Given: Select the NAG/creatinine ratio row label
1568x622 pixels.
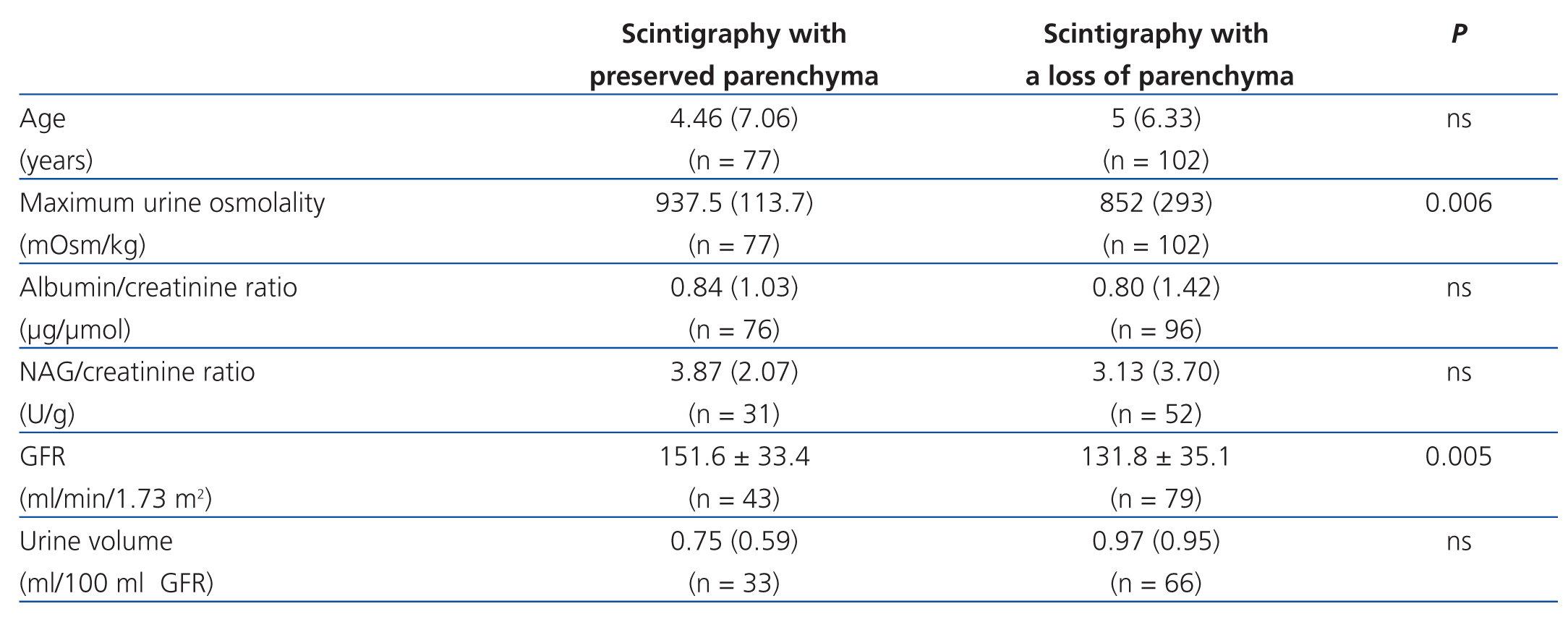Looking at the screenshot, I should click(x=137, y=372).
